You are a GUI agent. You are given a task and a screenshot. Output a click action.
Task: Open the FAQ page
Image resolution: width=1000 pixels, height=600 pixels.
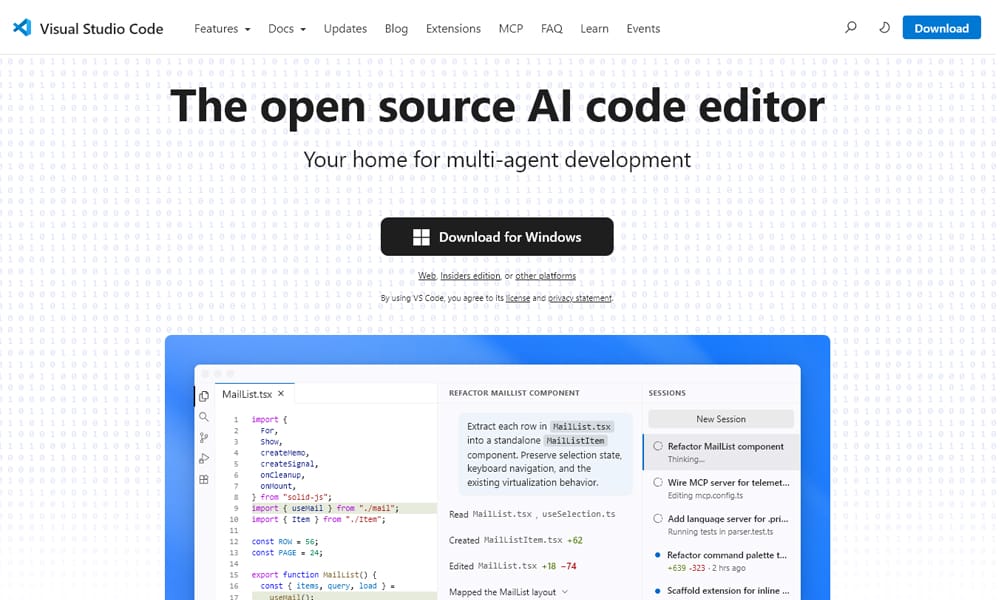(x=552, y=29)
